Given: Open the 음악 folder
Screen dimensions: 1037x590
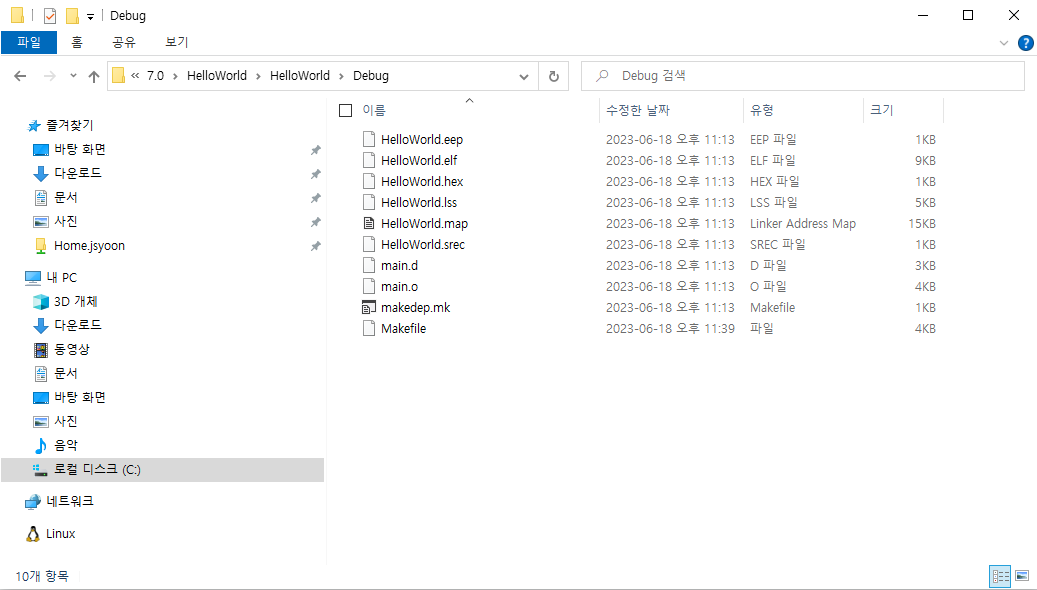Looking at the screenshot, I should 65,445.
